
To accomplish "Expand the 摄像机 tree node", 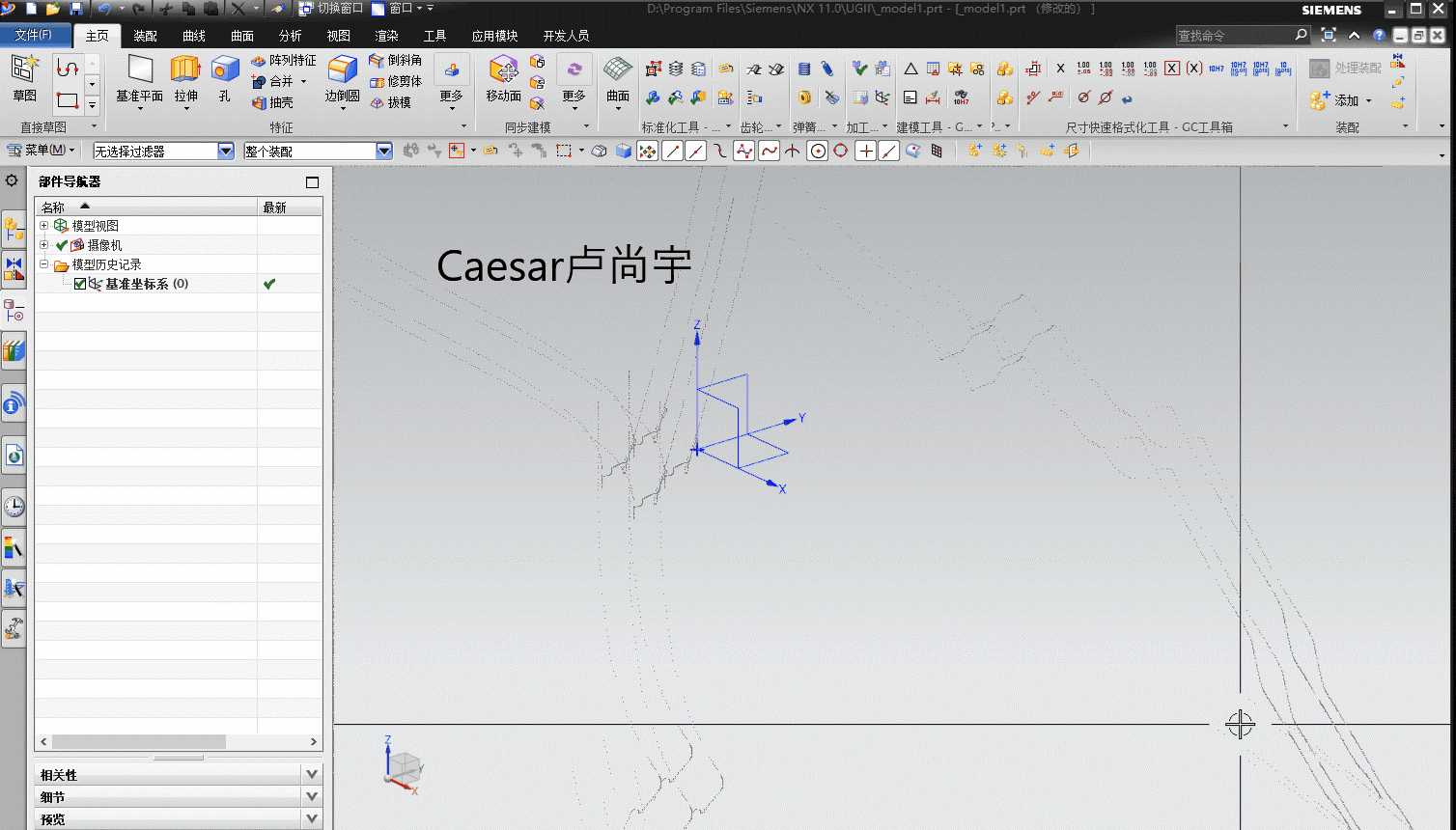I will (x=43, y=245).
